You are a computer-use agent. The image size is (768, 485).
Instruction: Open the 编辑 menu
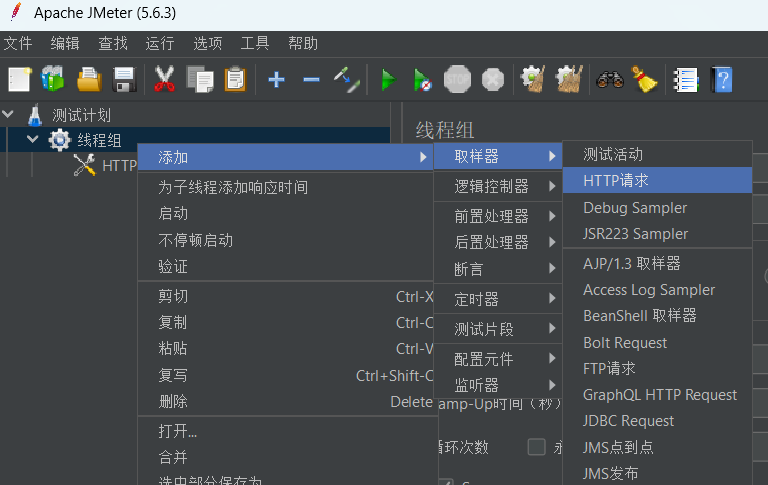[65, 43]
